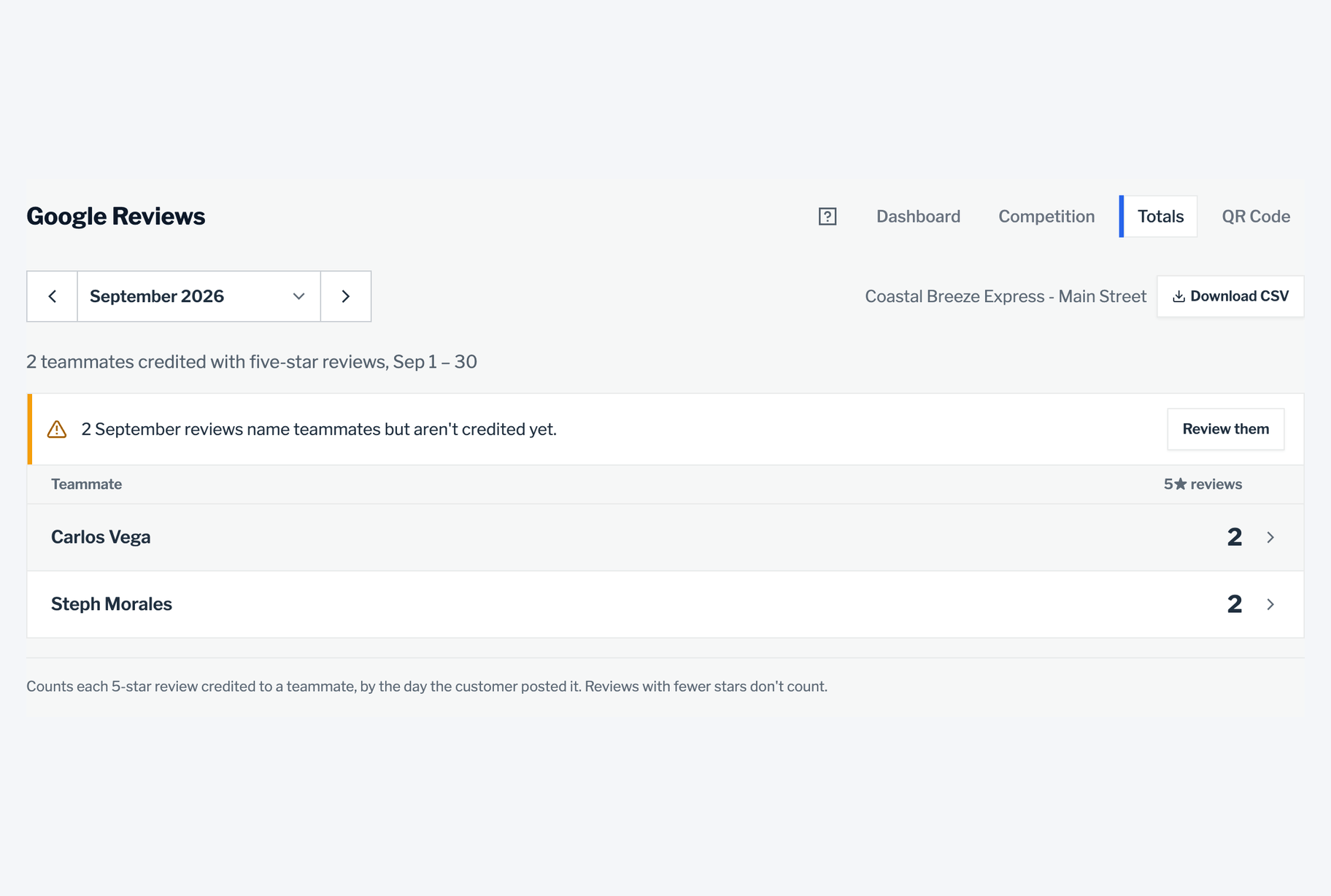Viewport: 1331px width, 896px height.
Task: Click Carlos Vega's review count of 2
Action: [1234, 537]
